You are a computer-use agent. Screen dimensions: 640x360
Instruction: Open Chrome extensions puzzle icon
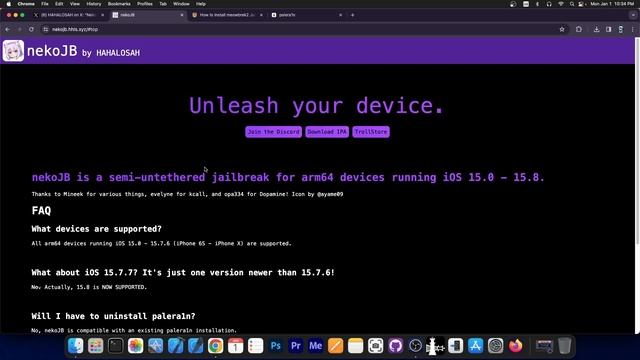[579, 29]
